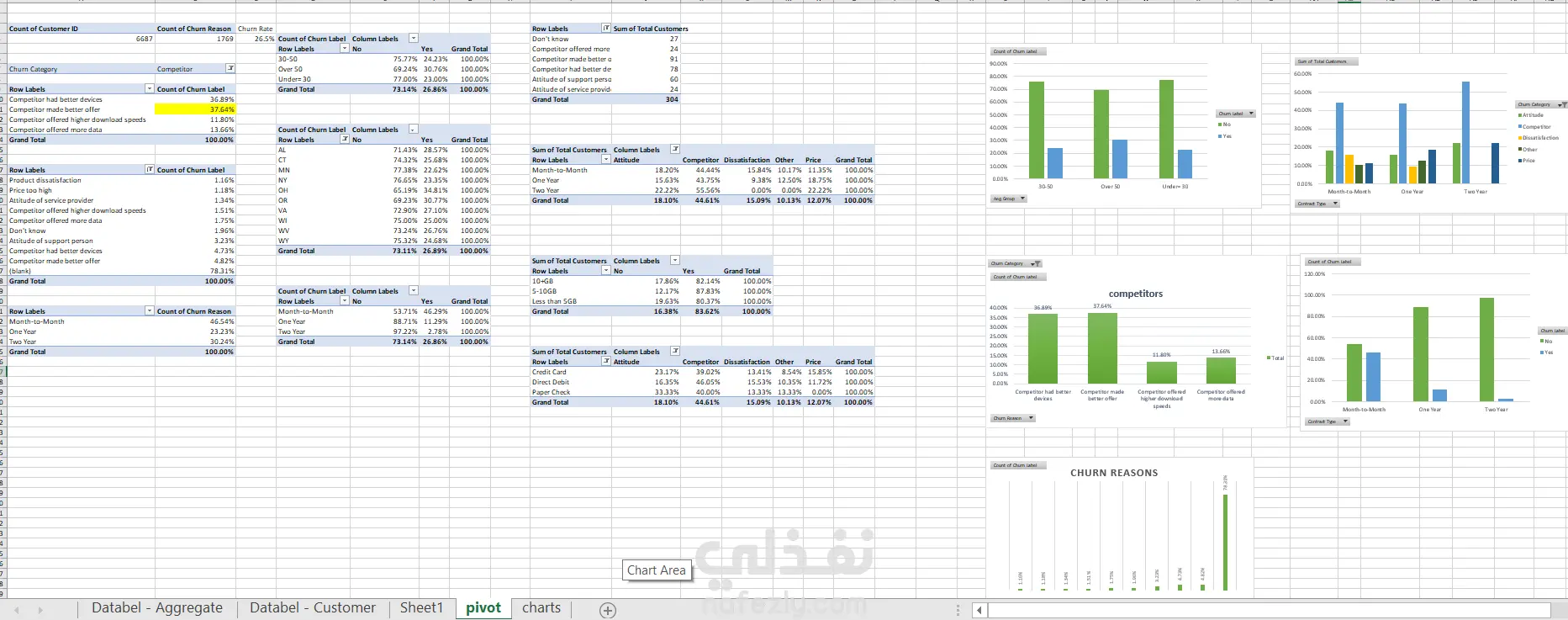Open the charts sheet tab
The image size is (1568, 620).
[541, 608]
